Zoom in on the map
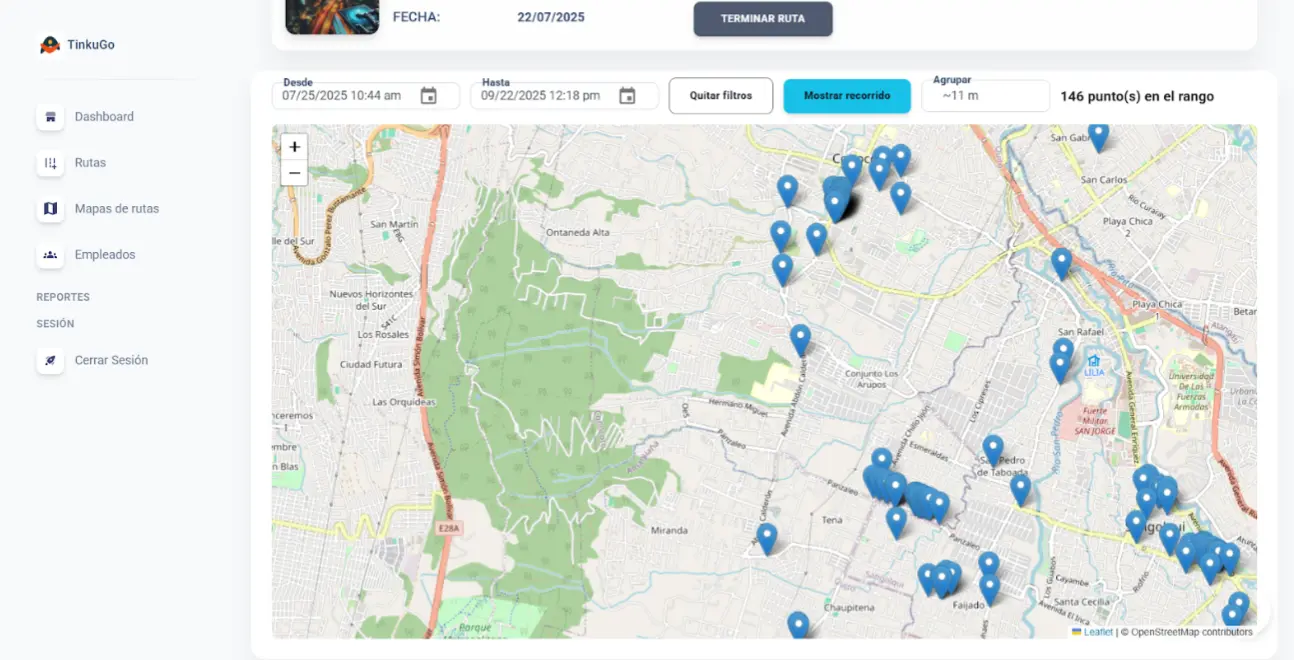Viewport: 1294px width, 660px height. [x=294, y=147]
